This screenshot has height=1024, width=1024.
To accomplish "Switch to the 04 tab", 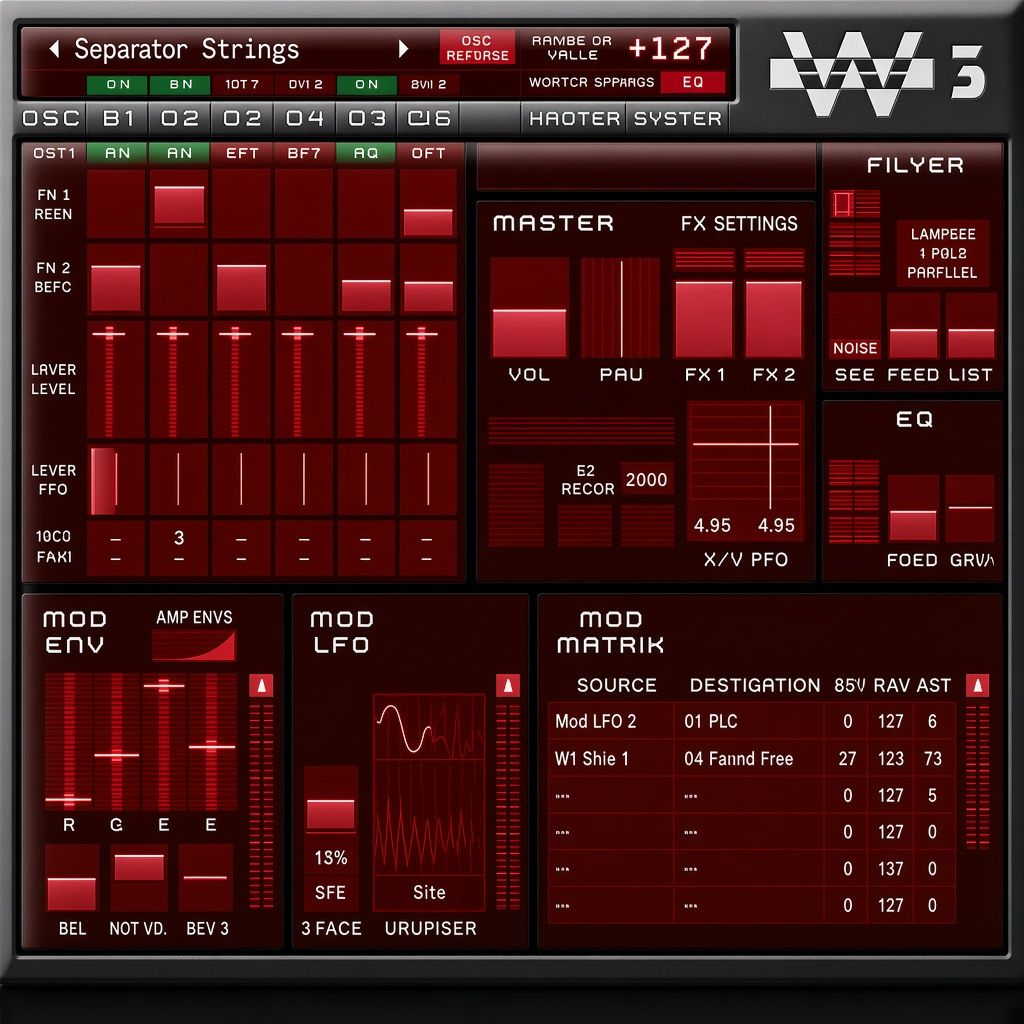I will point(305,118).
